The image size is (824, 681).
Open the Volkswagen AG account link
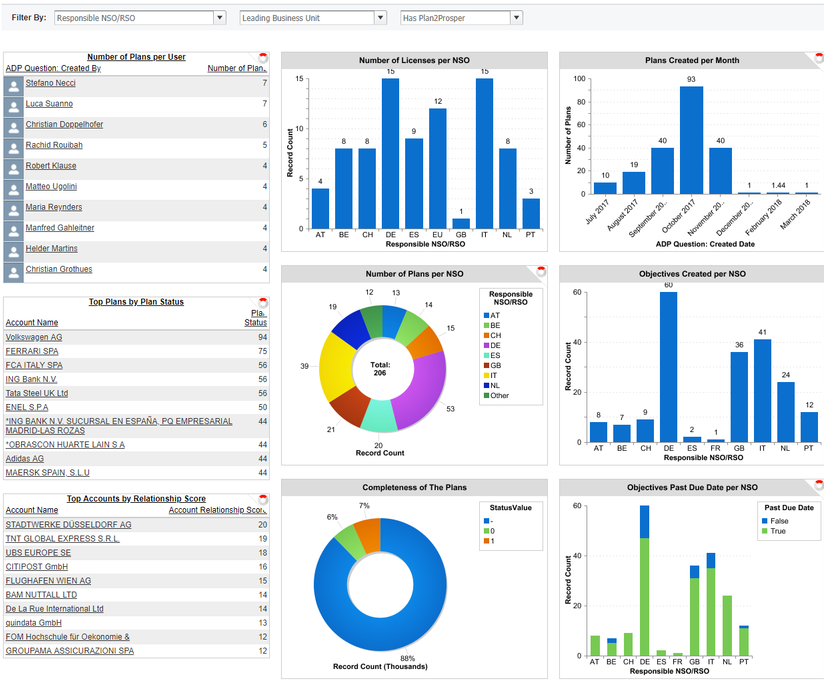34,337
